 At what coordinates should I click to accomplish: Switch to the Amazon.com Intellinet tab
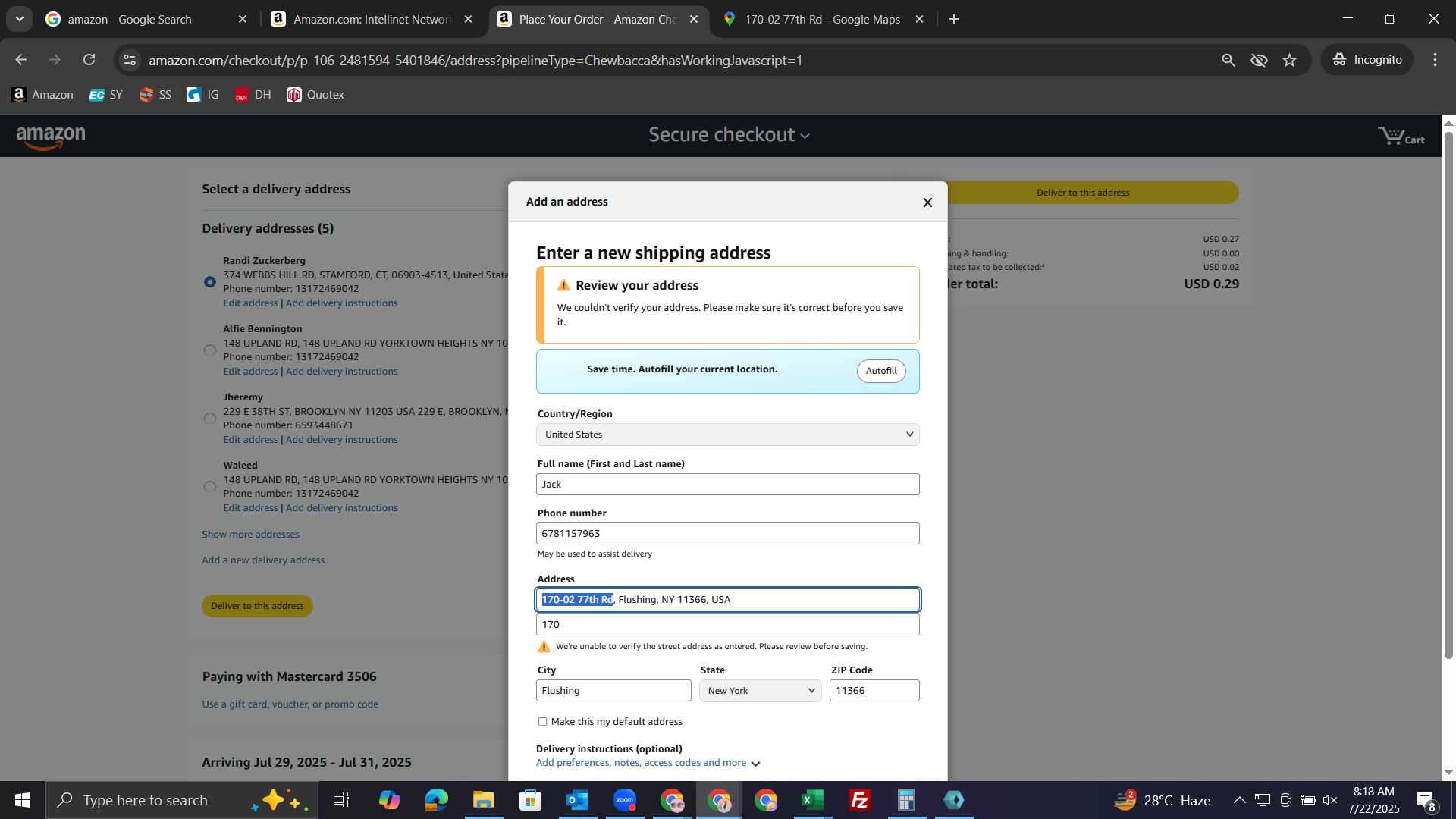(x=372, y=20)
